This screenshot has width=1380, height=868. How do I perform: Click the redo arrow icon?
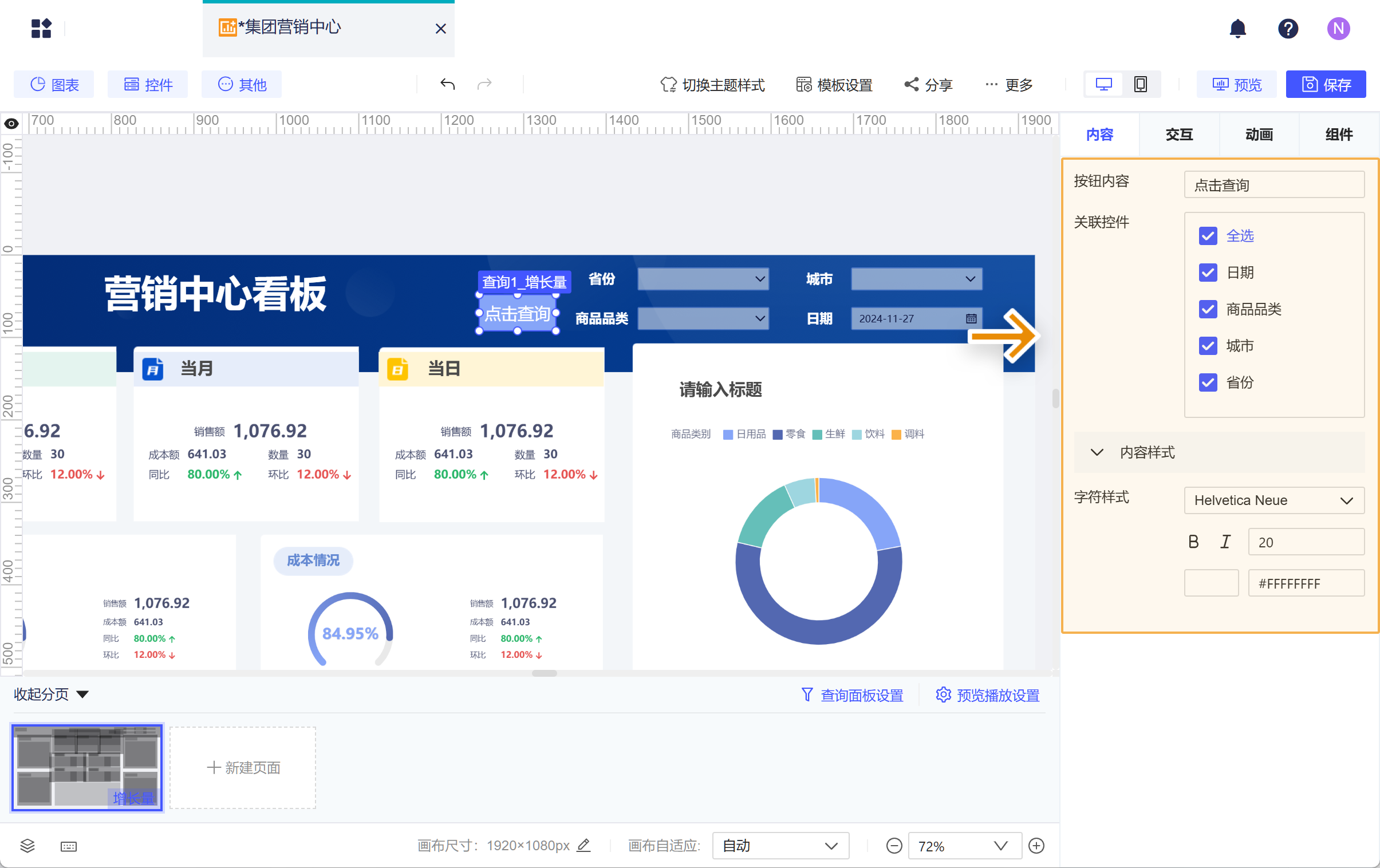coord(484,84)
